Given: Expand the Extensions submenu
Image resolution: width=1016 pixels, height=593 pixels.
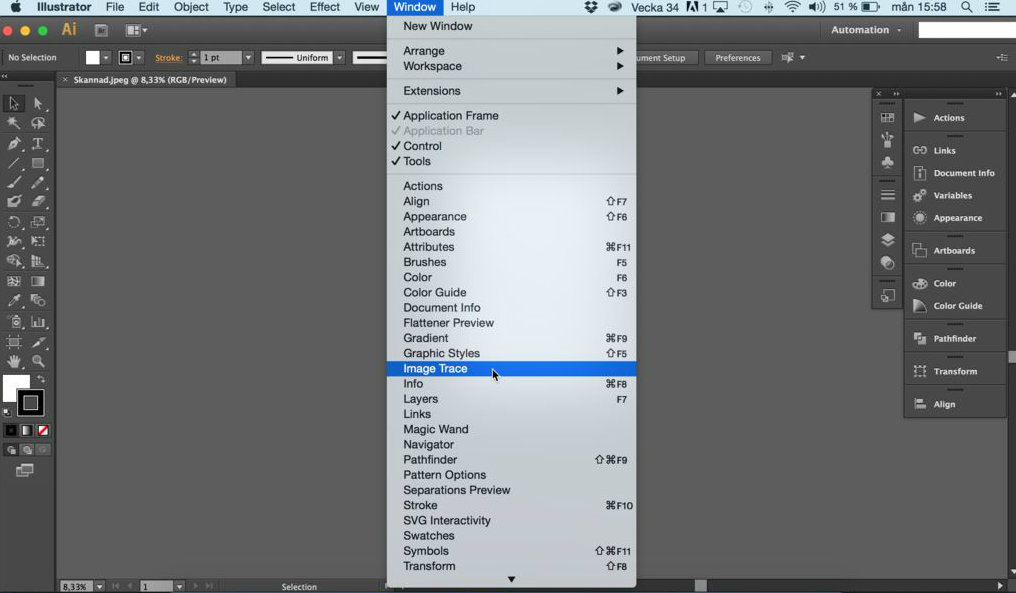Looking at the screenshot, I should [x=511, y=91].
